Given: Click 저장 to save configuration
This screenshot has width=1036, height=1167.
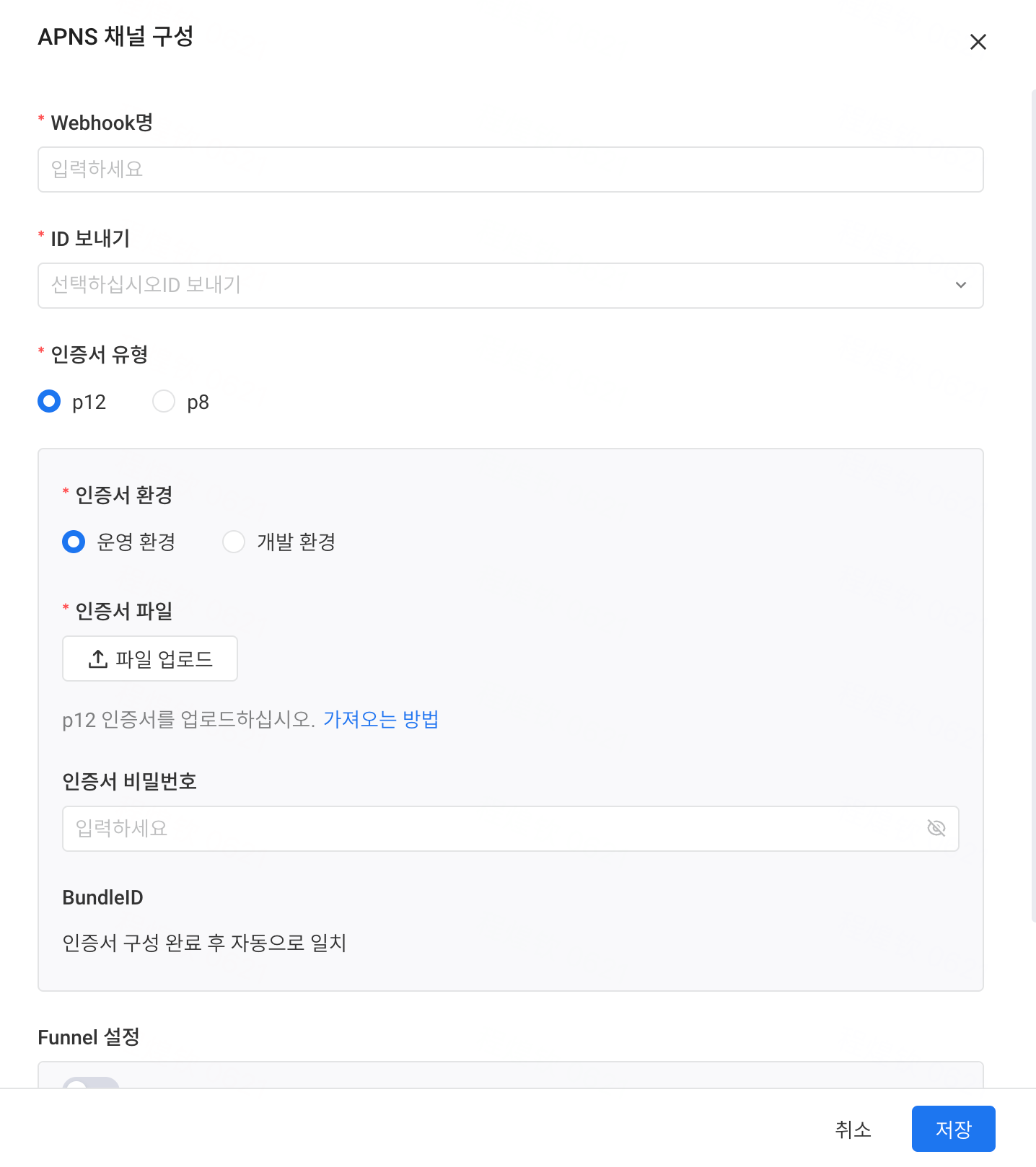Looking at the screenshot, I should (x=953, y=1129).
